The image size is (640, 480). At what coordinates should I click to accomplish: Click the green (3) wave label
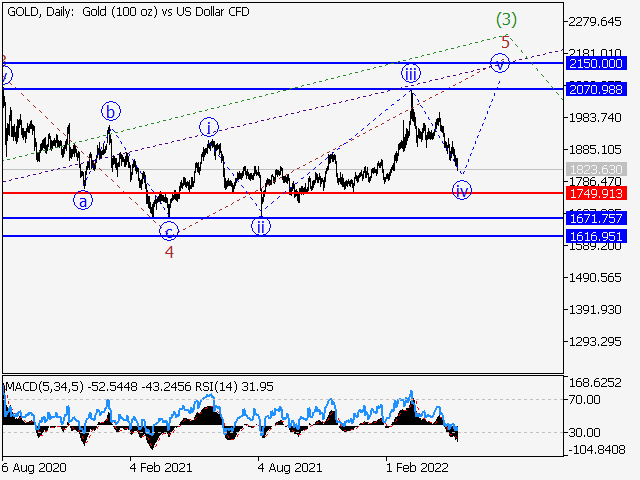pos(506,19)
